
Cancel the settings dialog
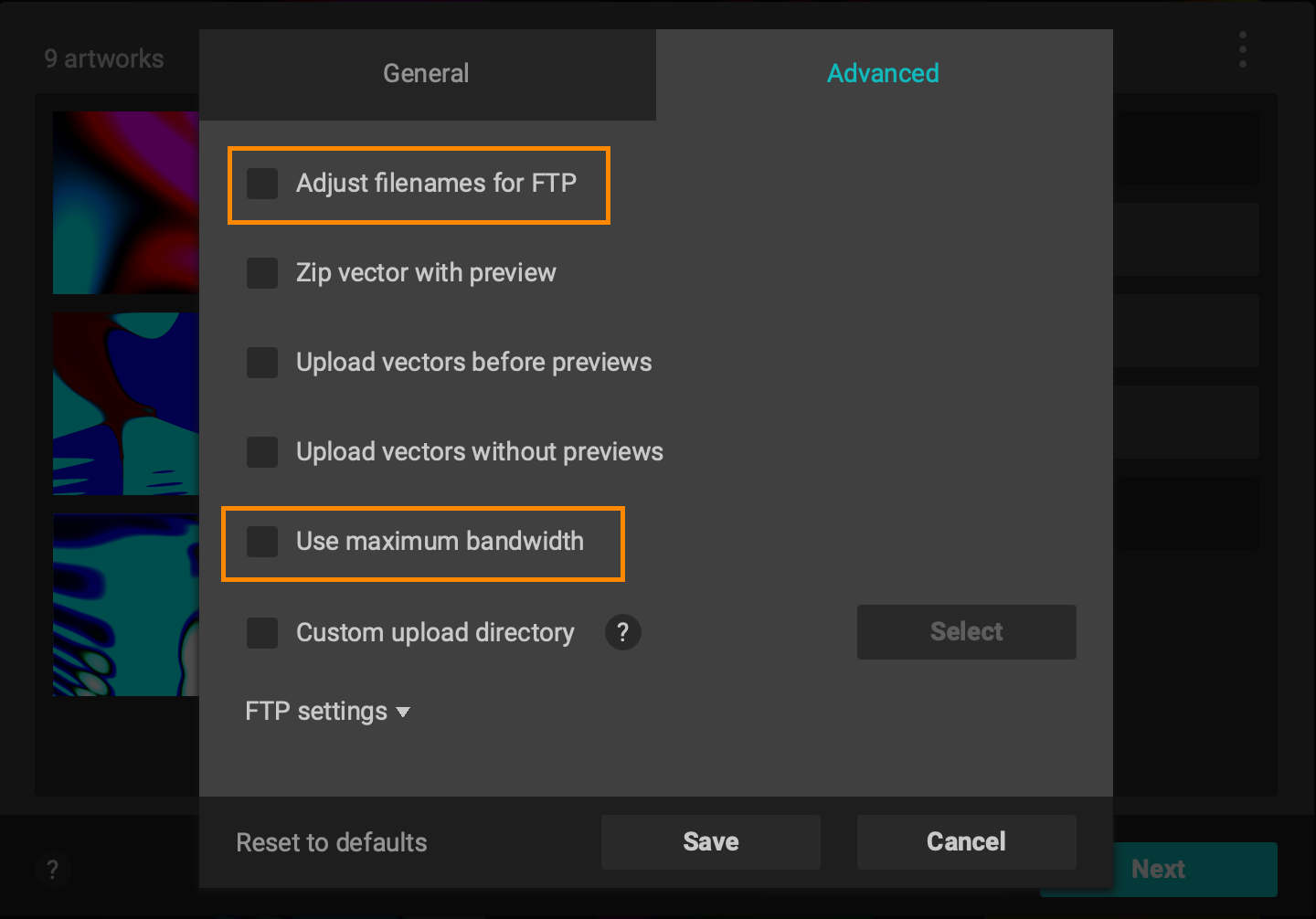click(966, 841)
